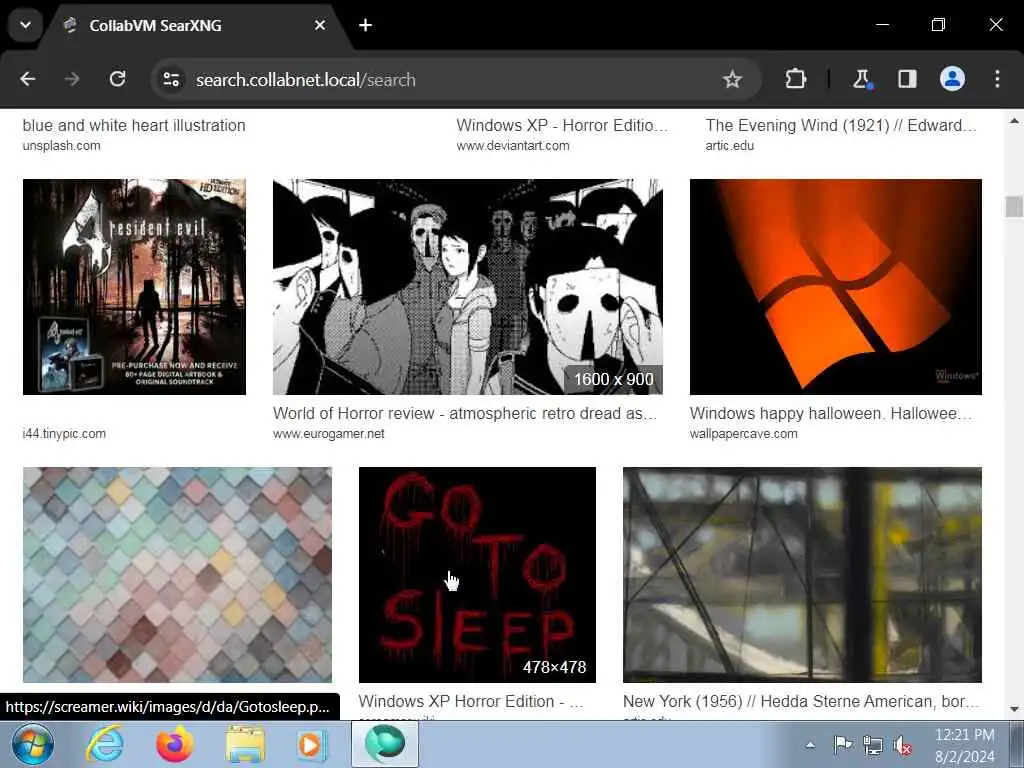Select the active browser taskbar button
The image size is (1024, 768).
(385, 744)
